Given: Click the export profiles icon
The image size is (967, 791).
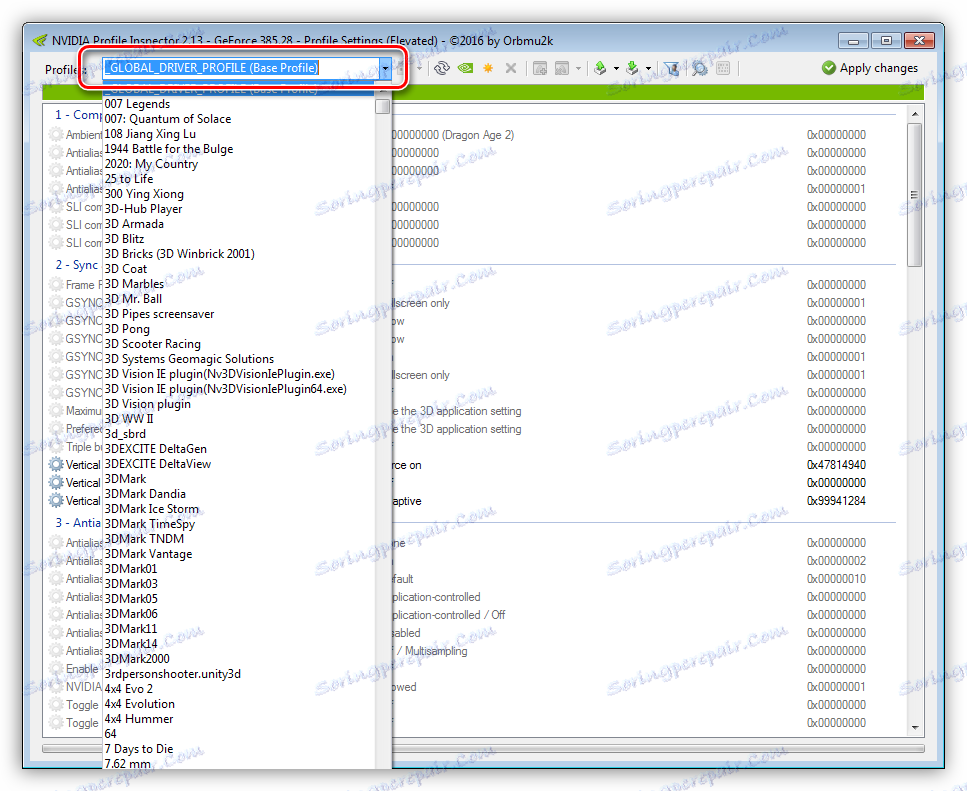Looking at the screenshot, I should pos(600,68).
